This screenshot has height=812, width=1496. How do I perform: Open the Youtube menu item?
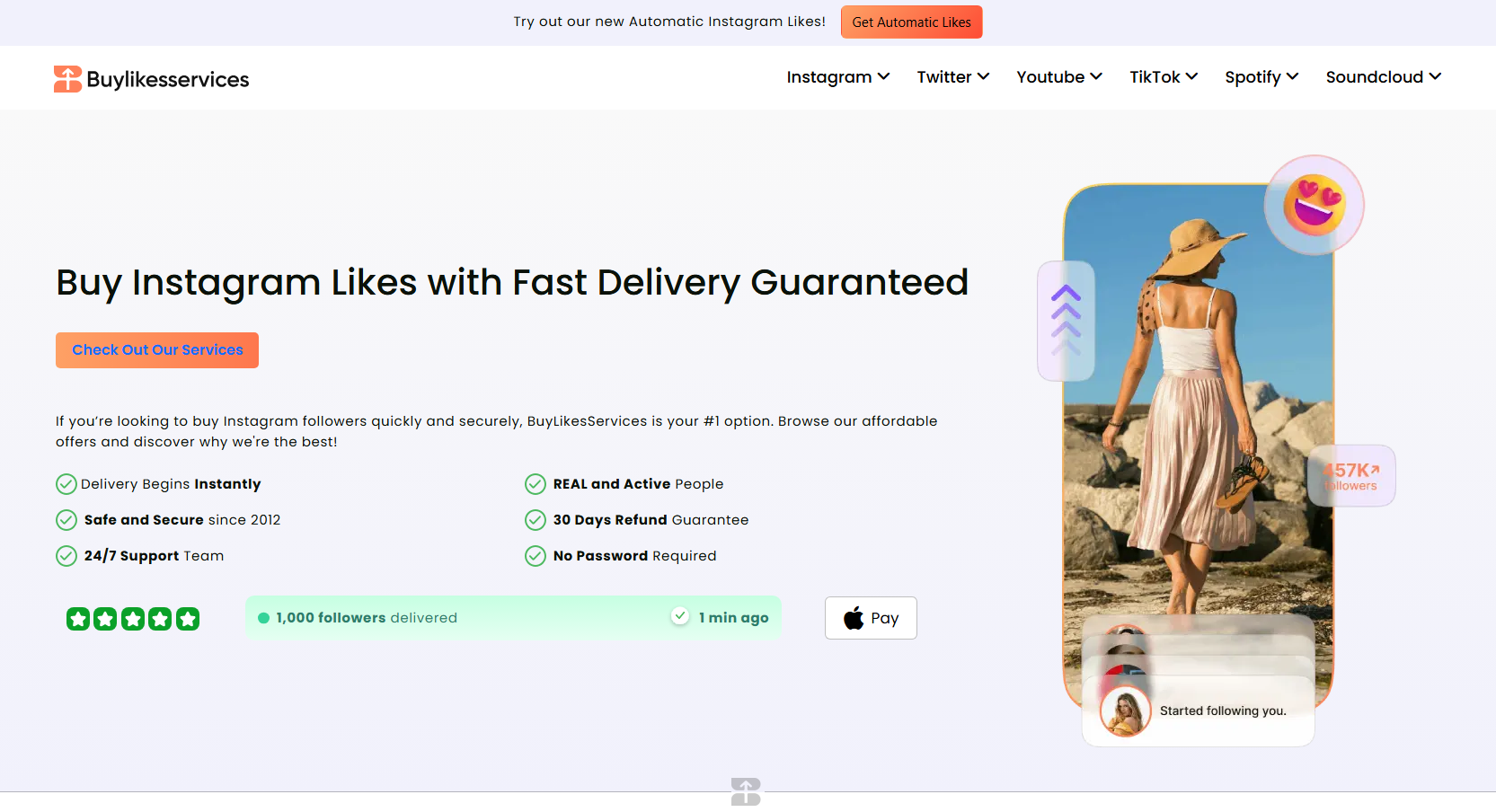pyautogui.click(x=1059, y=77)
